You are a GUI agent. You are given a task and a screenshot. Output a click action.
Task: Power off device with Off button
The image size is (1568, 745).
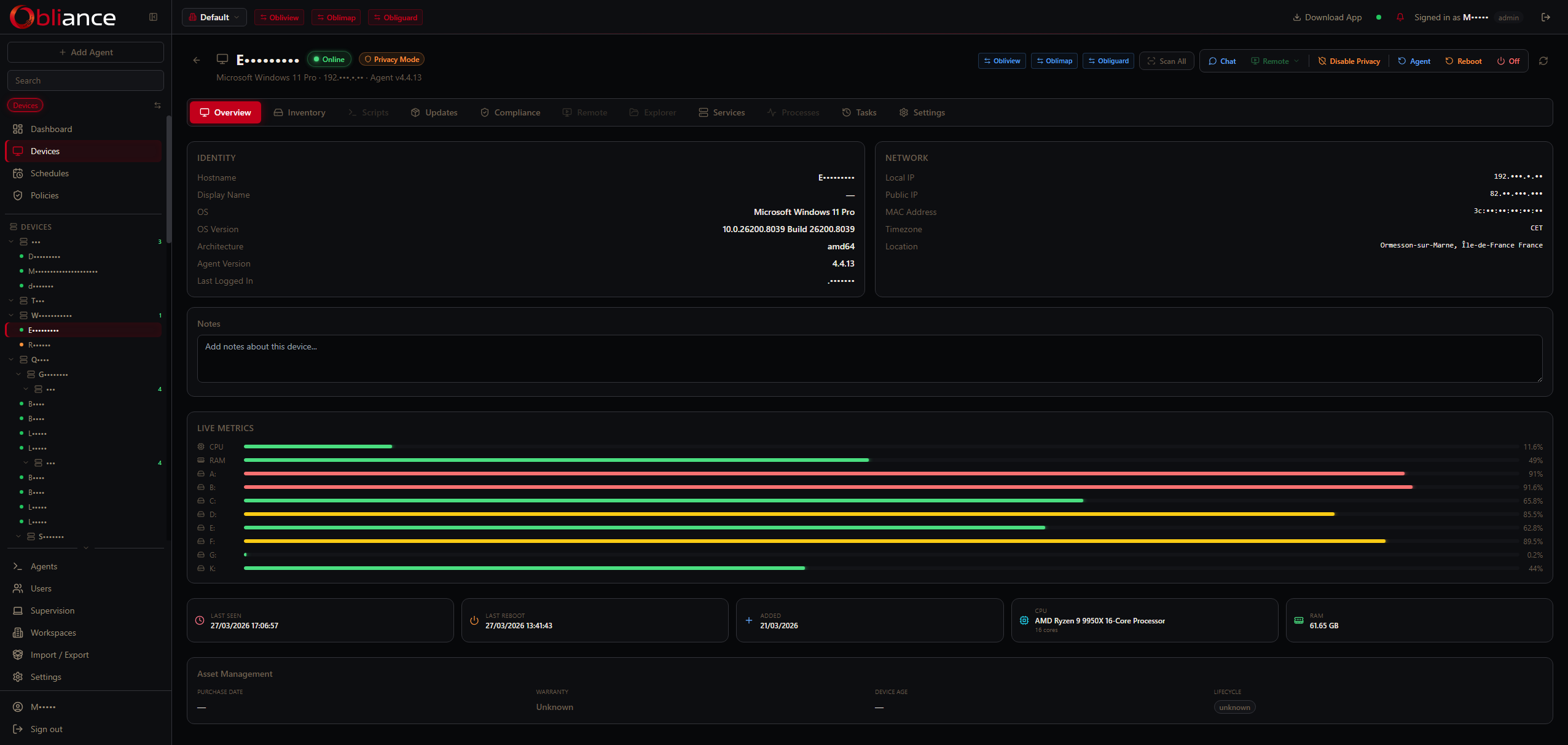coord(1508,61)
